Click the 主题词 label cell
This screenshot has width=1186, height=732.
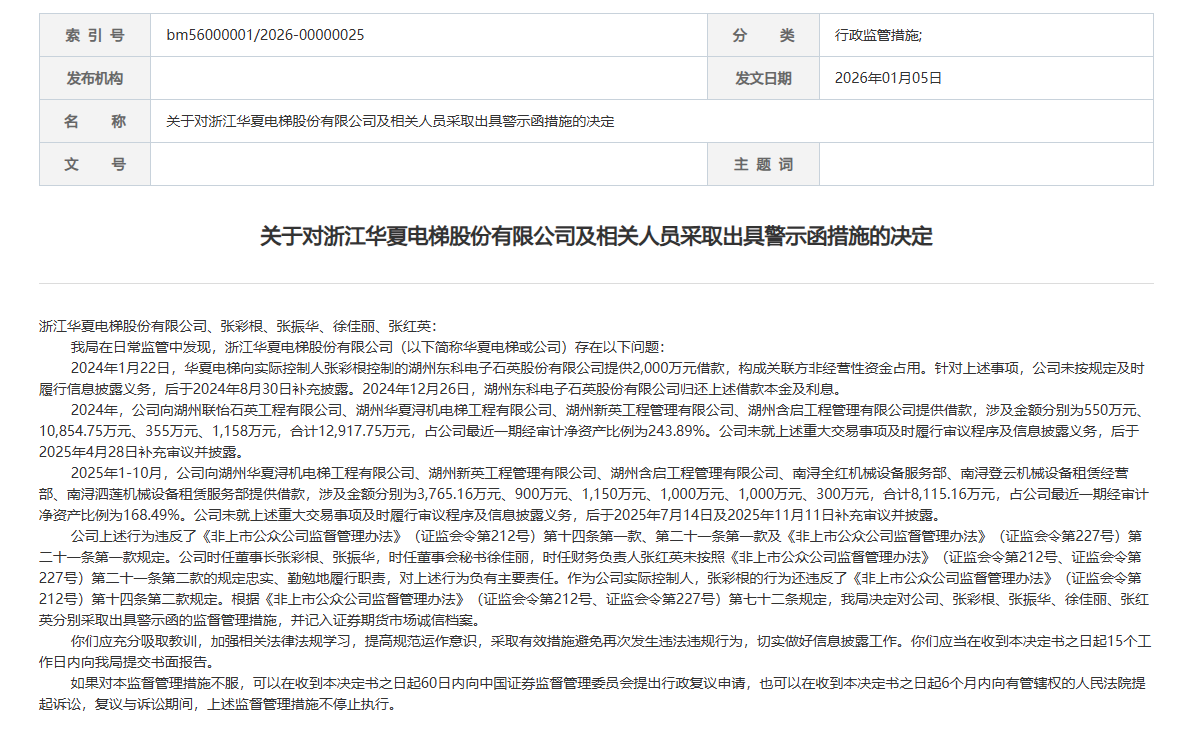[x=763, y=164]
